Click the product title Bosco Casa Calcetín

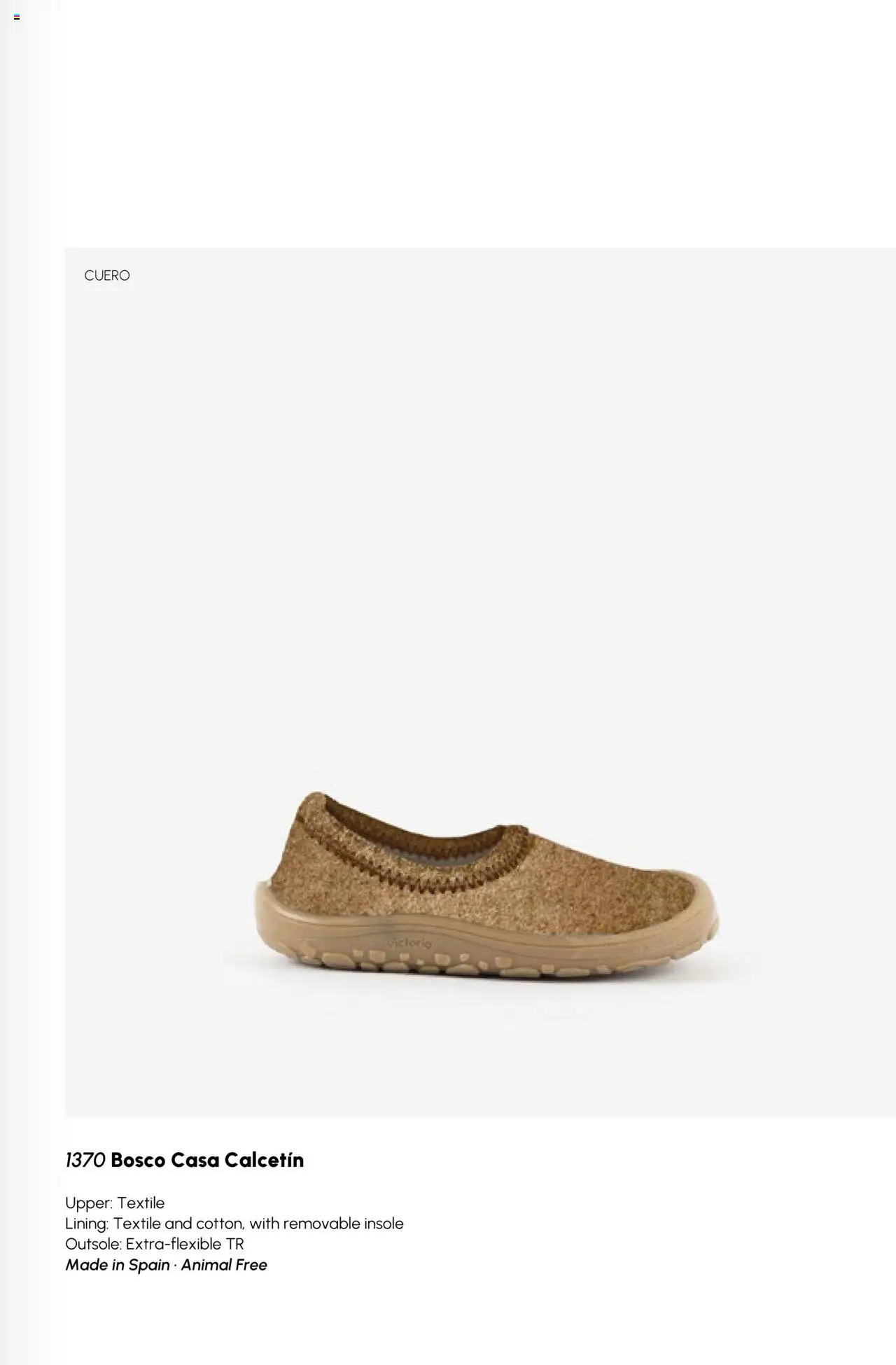(x=207, y=1160)
